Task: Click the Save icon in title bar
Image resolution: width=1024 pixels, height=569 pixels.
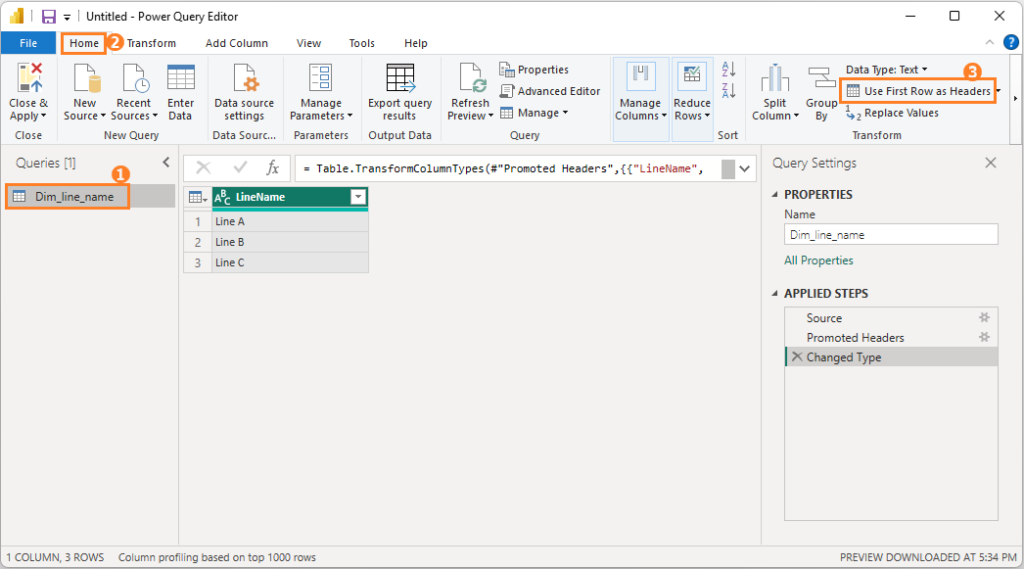Action: point(48,16)
